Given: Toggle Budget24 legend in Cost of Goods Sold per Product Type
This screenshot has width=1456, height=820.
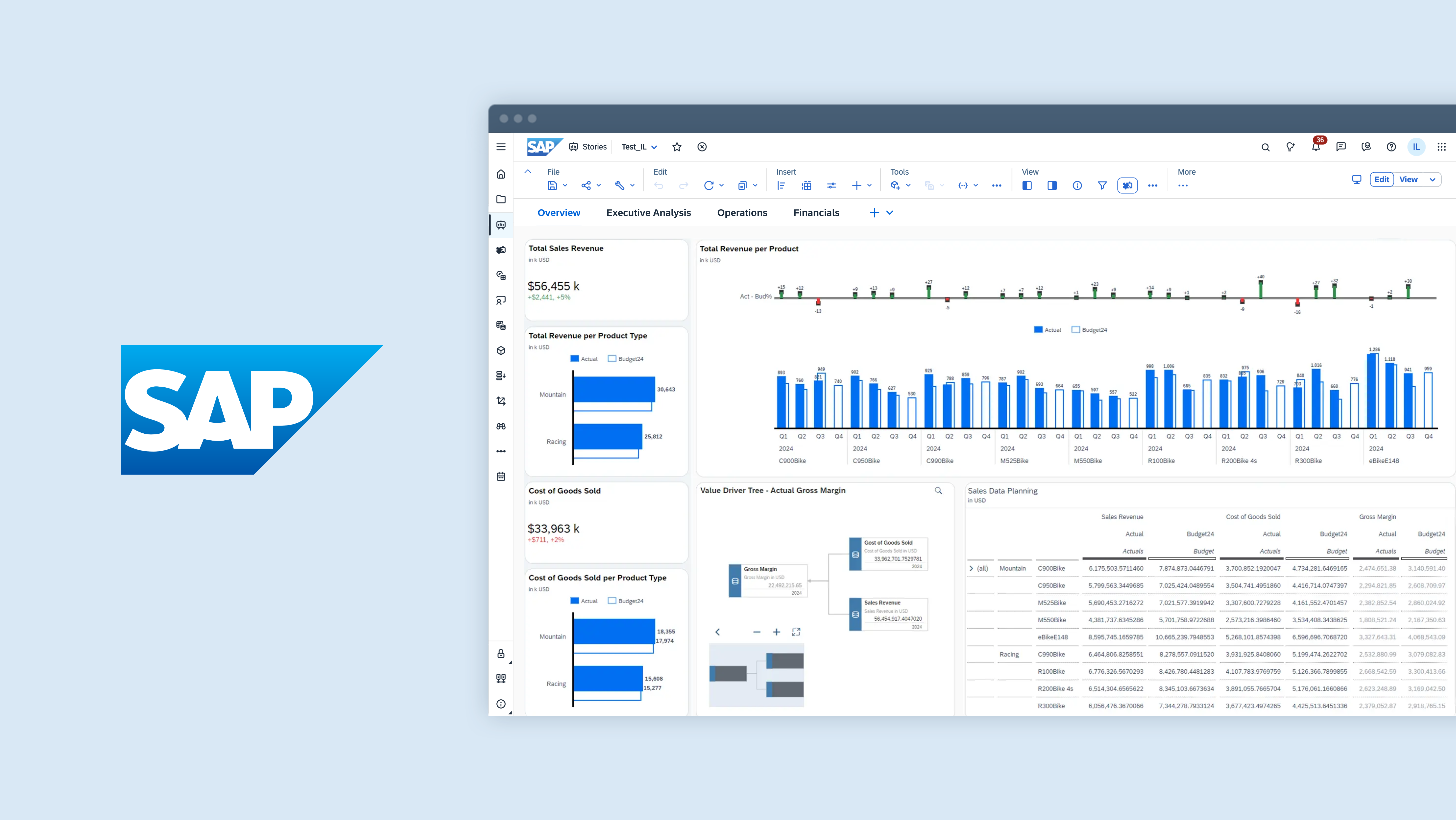Looking at the screenshot, I should click(626, 601).
